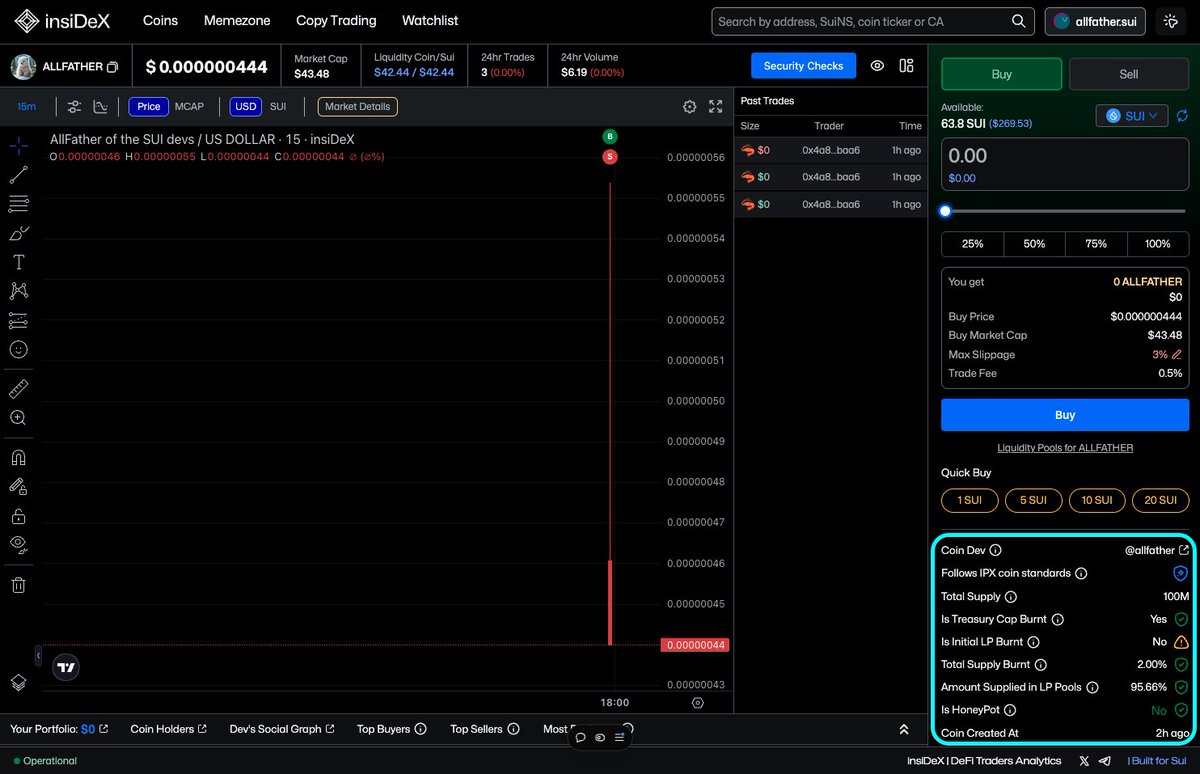Set amount to 50%
The width and height of the screenshot is (1200, 774).
tap(1034, 244)
